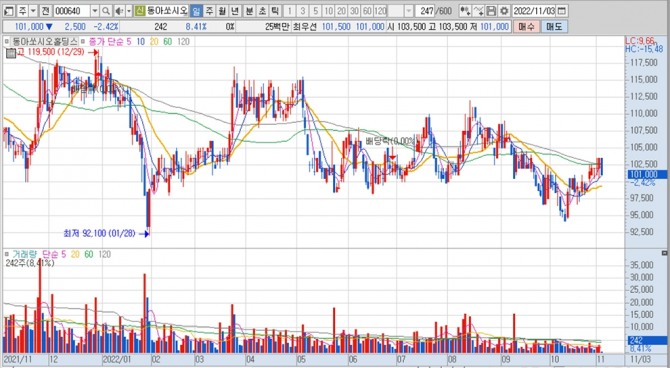Click the 2022/11/03 date input field
This screenshot has height=368, width=670.
click(534, 11)
